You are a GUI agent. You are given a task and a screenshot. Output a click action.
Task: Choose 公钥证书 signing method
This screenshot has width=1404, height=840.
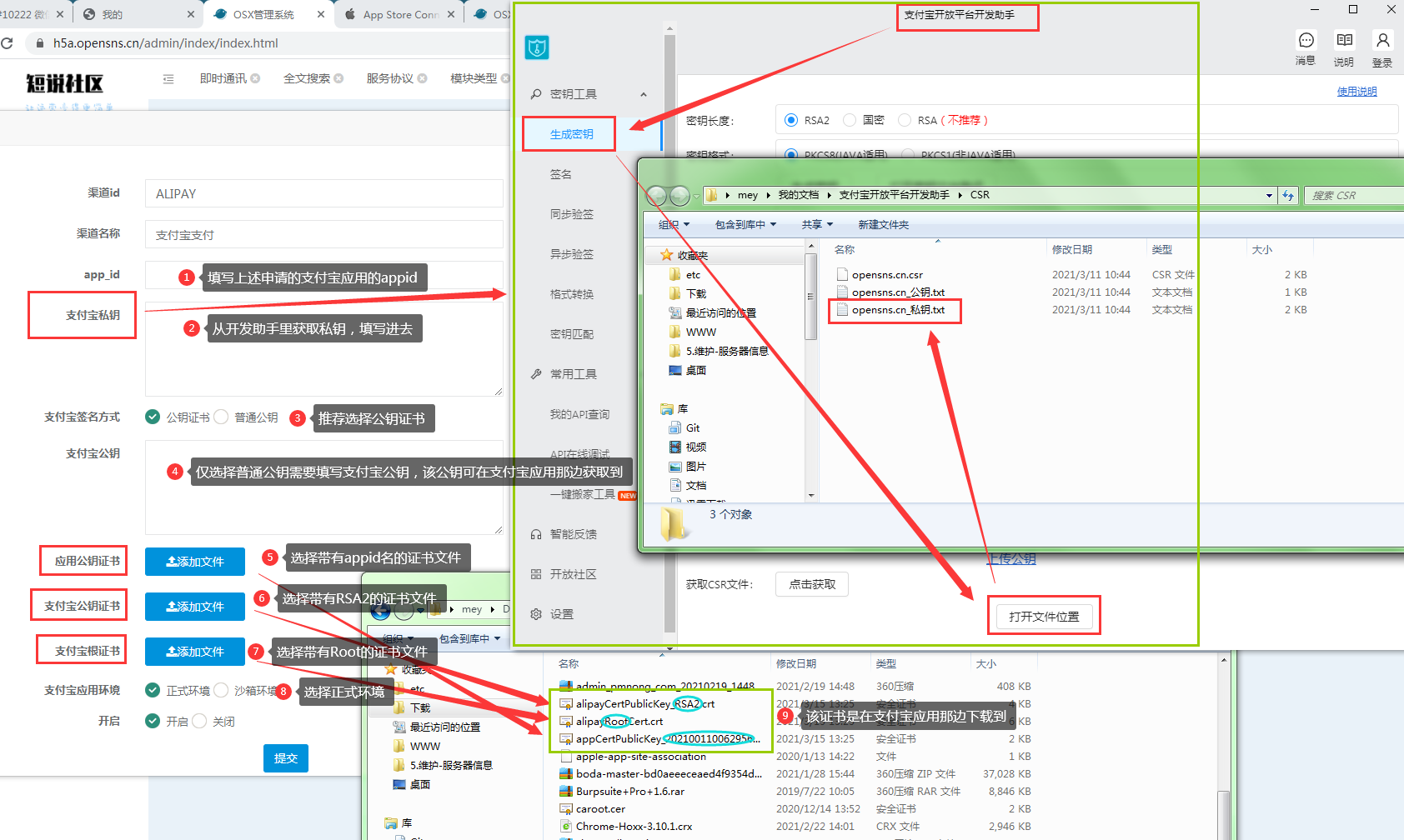point(153,417)
